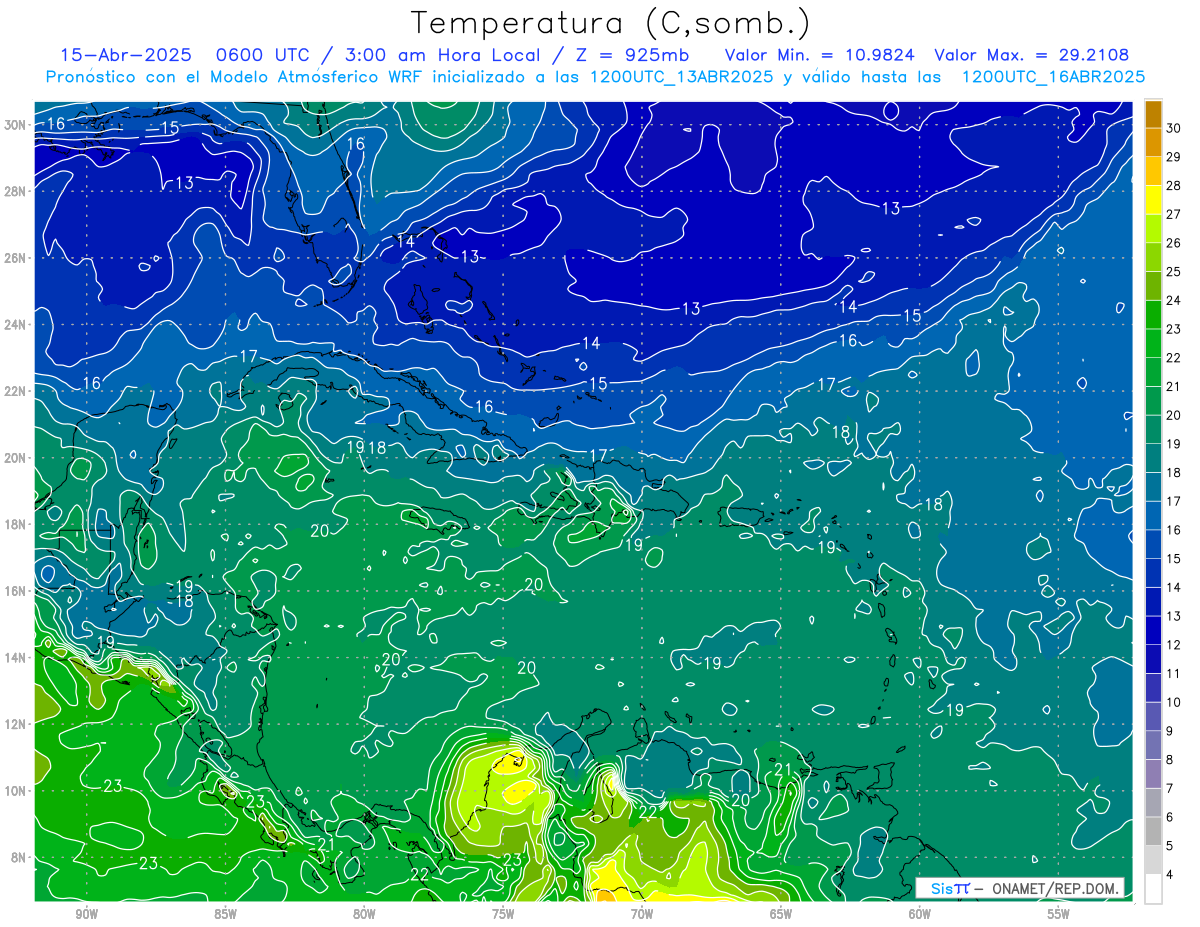Click the "SisTT - ONAMET/REP.DOM." credit box
The width and height of the screenshot is (1200, 927).
[x=1020, y=888]
